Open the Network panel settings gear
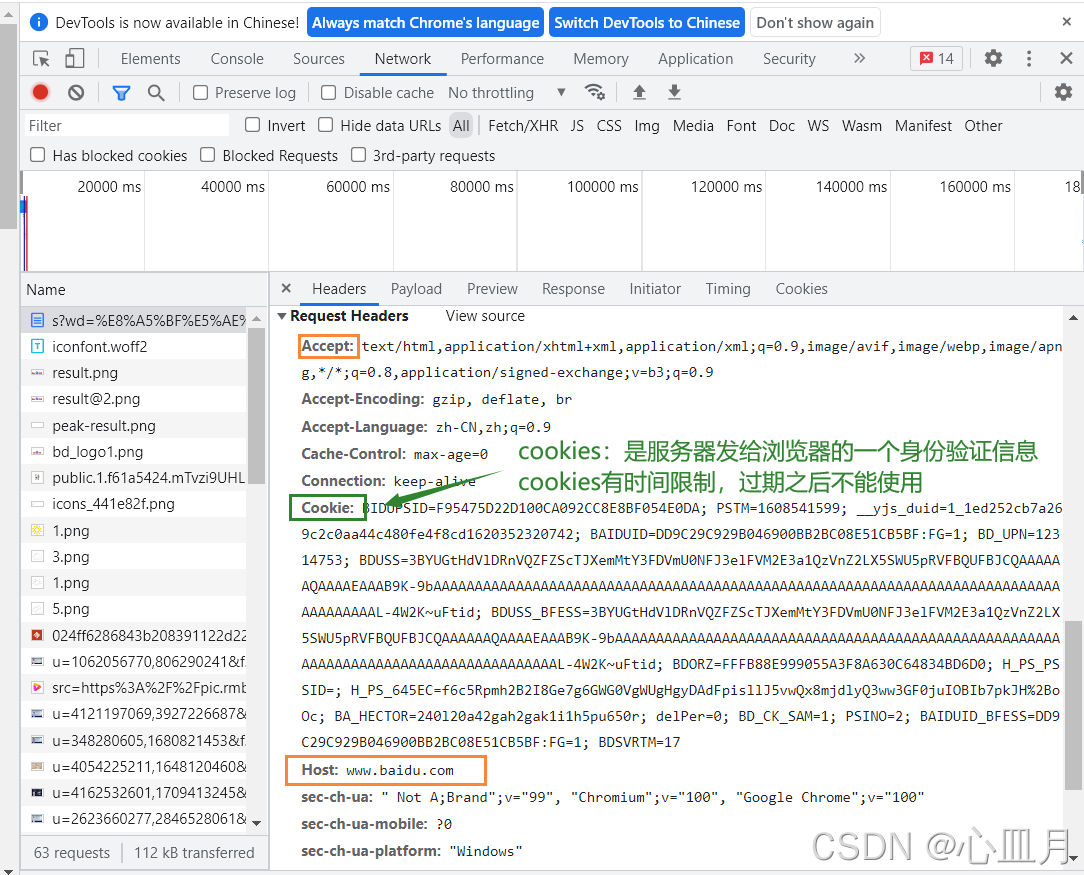Image resolution: width=1084 pixels, height=875 pixels. pyautogui.click(x=1063, y=92)
